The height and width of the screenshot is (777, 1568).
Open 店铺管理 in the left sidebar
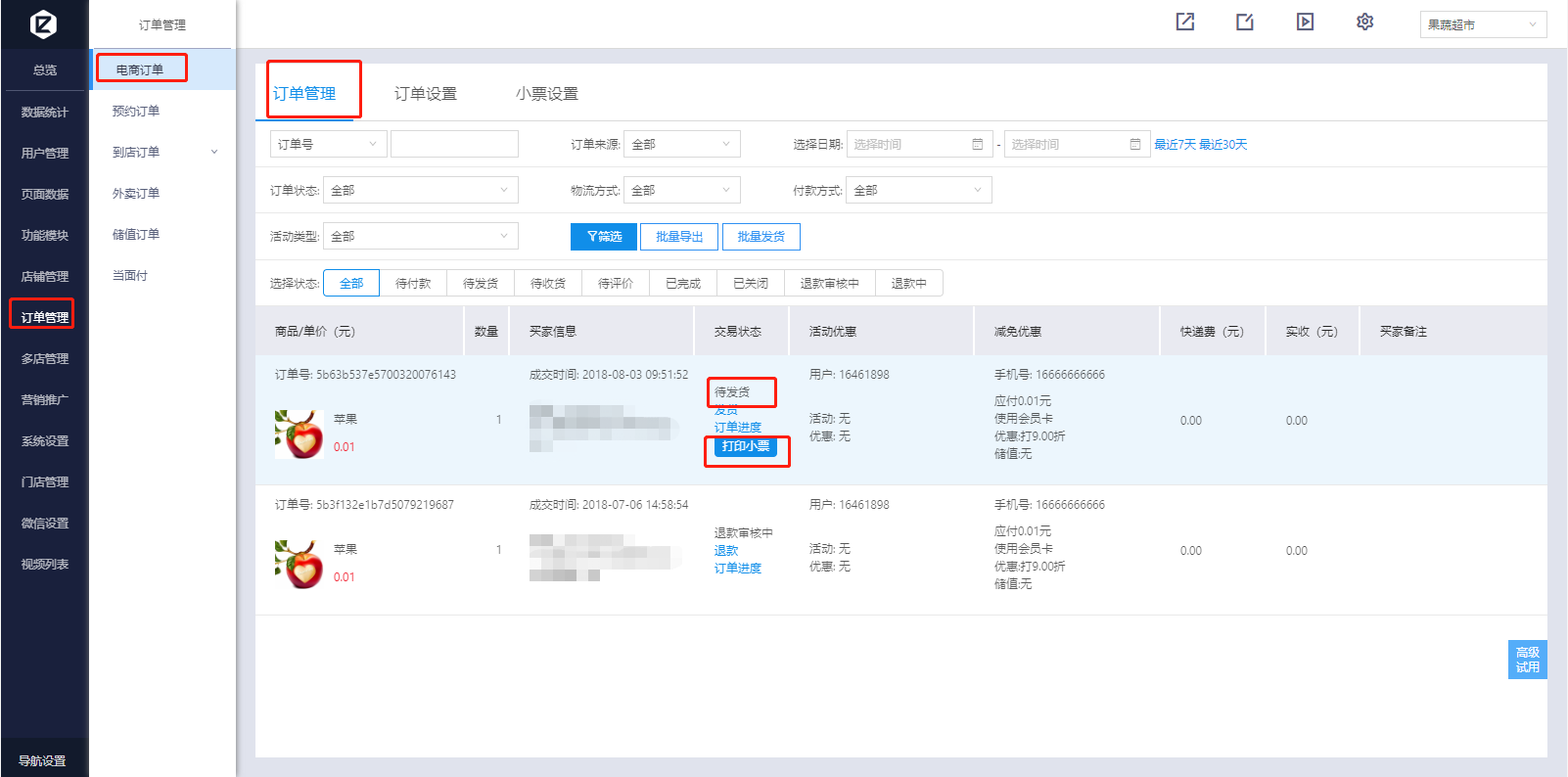click(45, 277)
